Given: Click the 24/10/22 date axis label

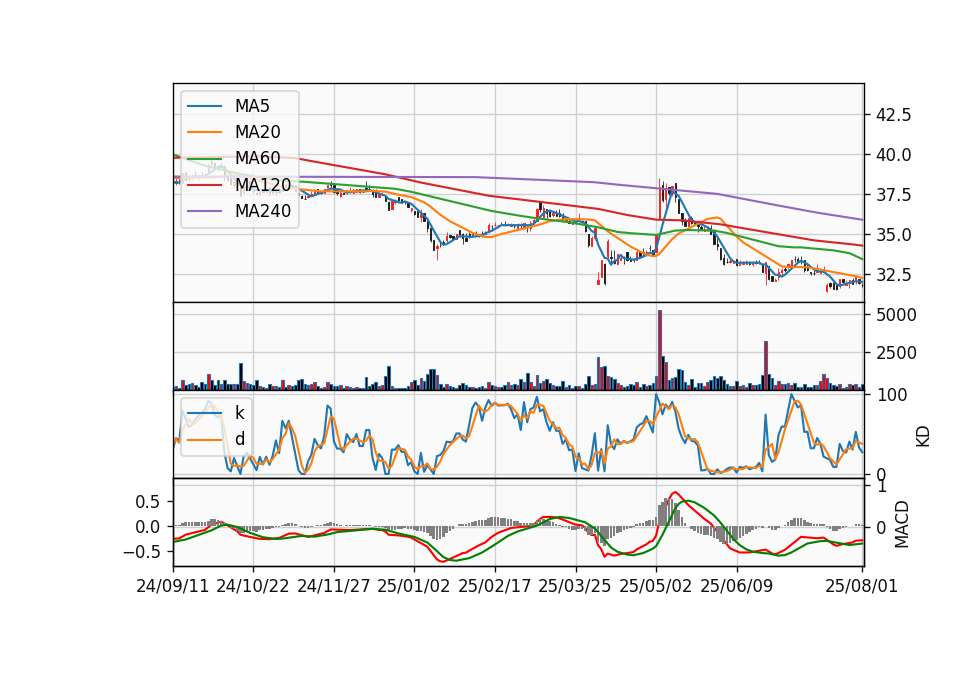Looking at the screenshot, I should click(253, 586).
